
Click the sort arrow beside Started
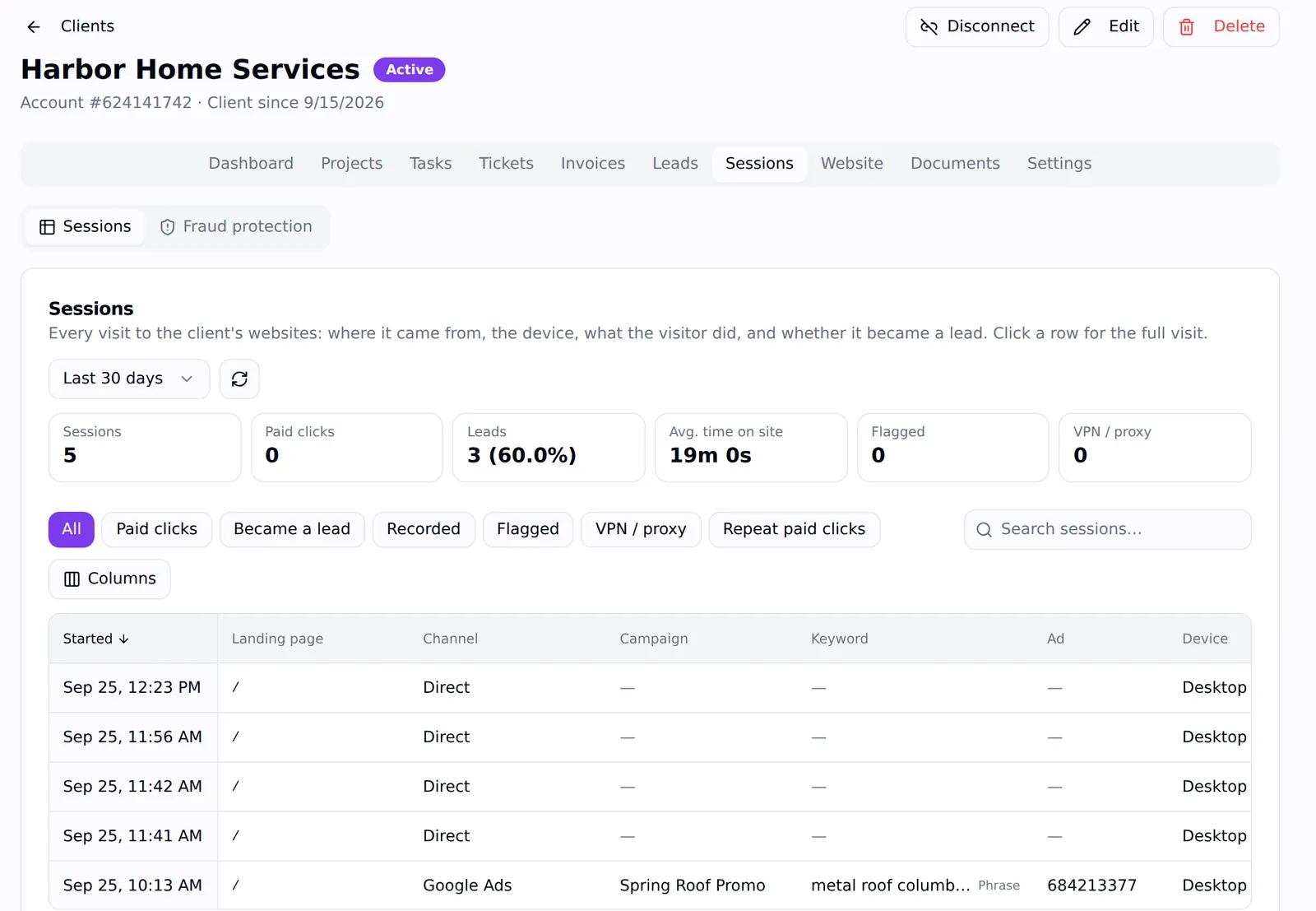124,639
